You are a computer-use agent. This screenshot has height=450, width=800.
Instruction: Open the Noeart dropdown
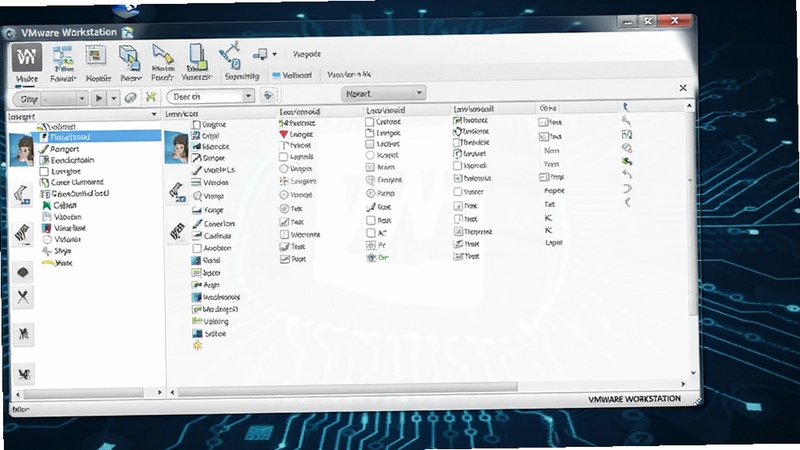pos(383,93)
